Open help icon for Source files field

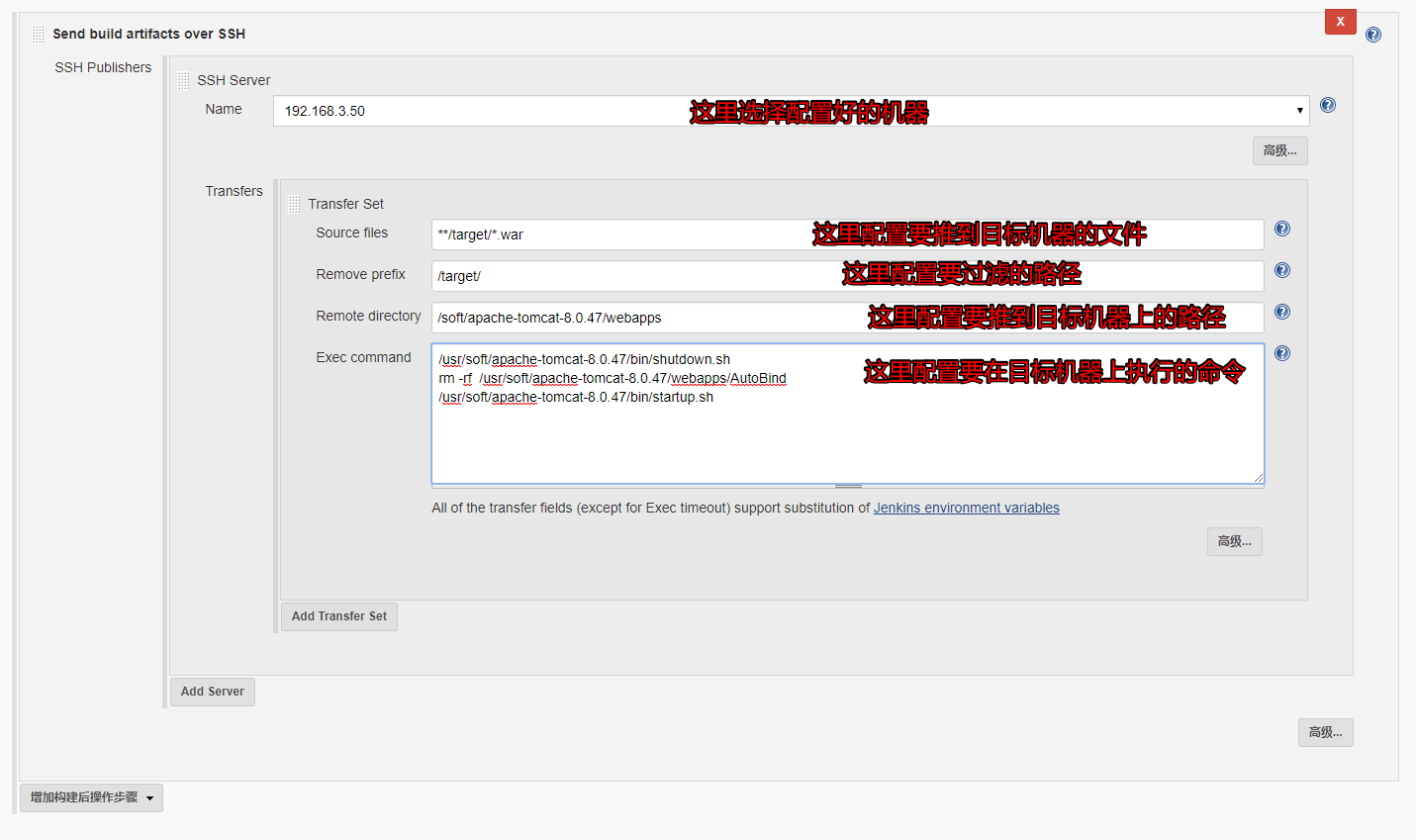pyautogui.click(x=1282, y=229)
